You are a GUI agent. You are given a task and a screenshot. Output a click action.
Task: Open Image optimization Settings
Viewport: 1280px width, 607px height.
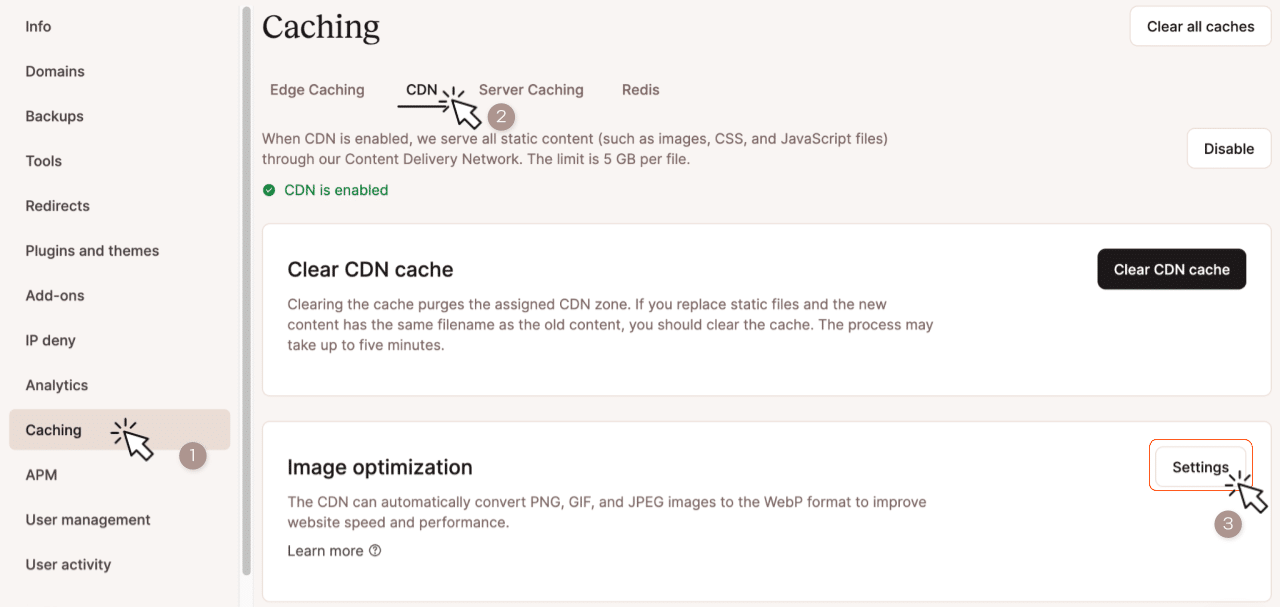[1200, 466]
